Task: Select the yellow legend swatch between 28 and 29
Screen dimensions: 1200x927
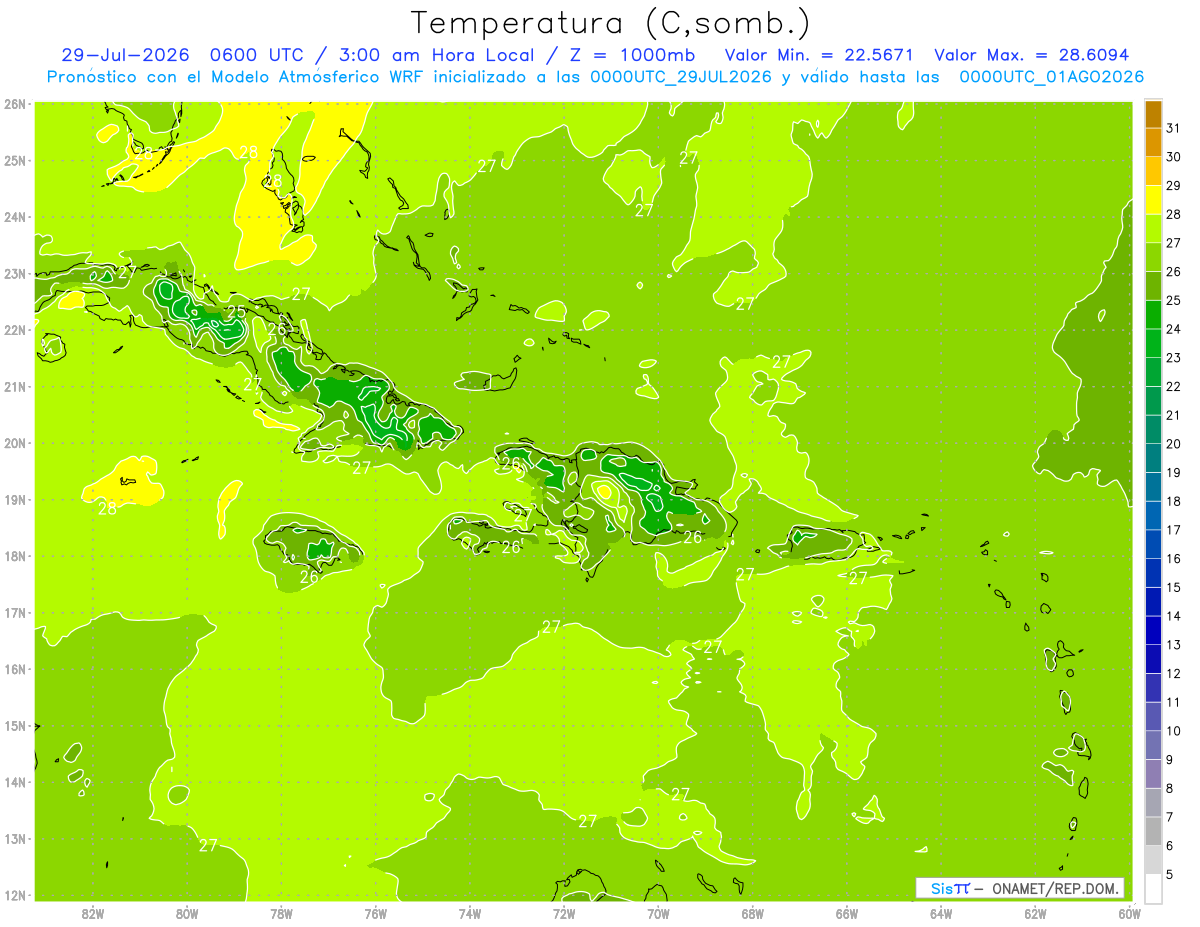Action: click(1154, 200)
